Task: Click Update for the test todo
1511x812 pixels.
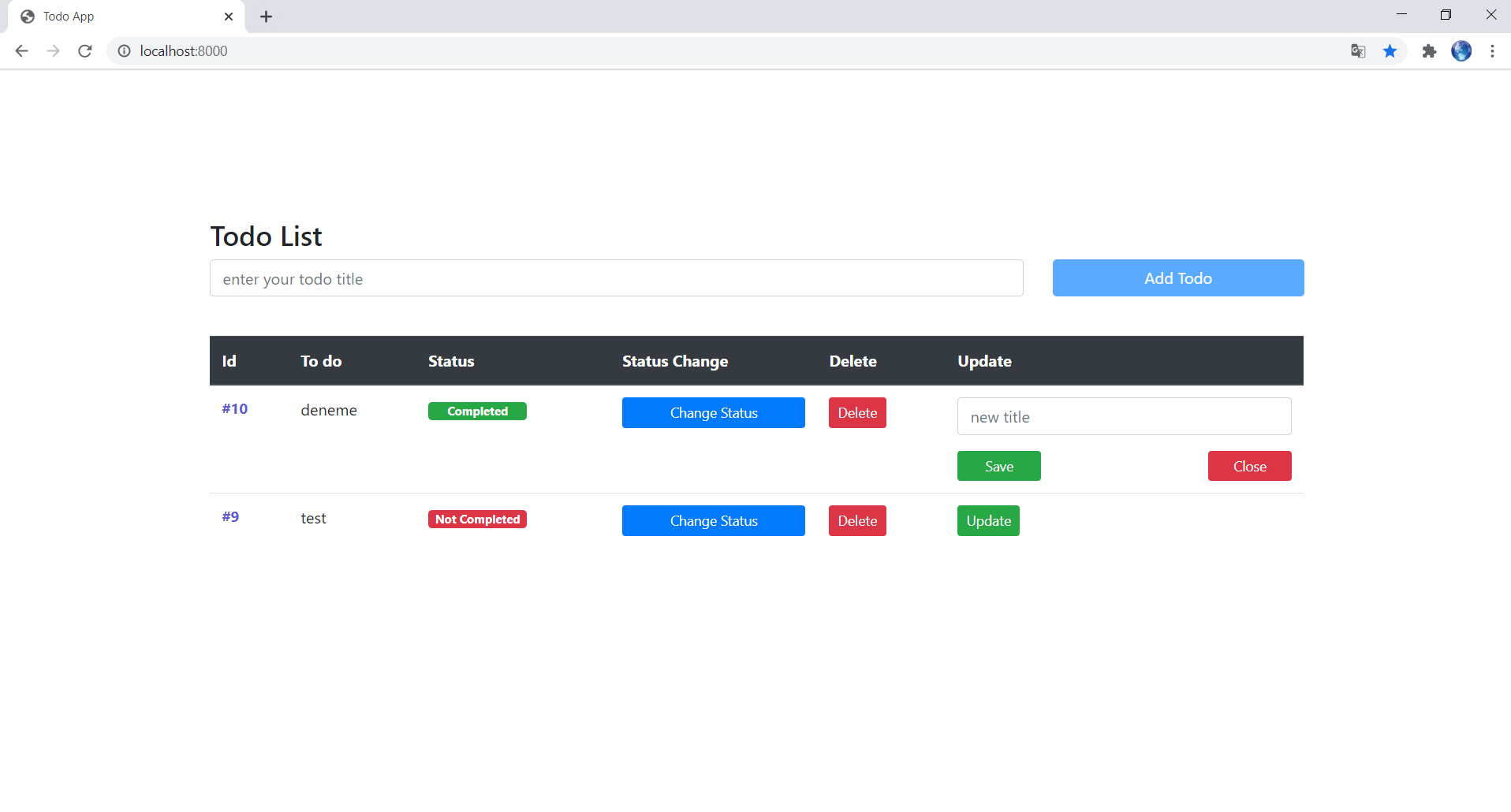Action: [988, 521]
